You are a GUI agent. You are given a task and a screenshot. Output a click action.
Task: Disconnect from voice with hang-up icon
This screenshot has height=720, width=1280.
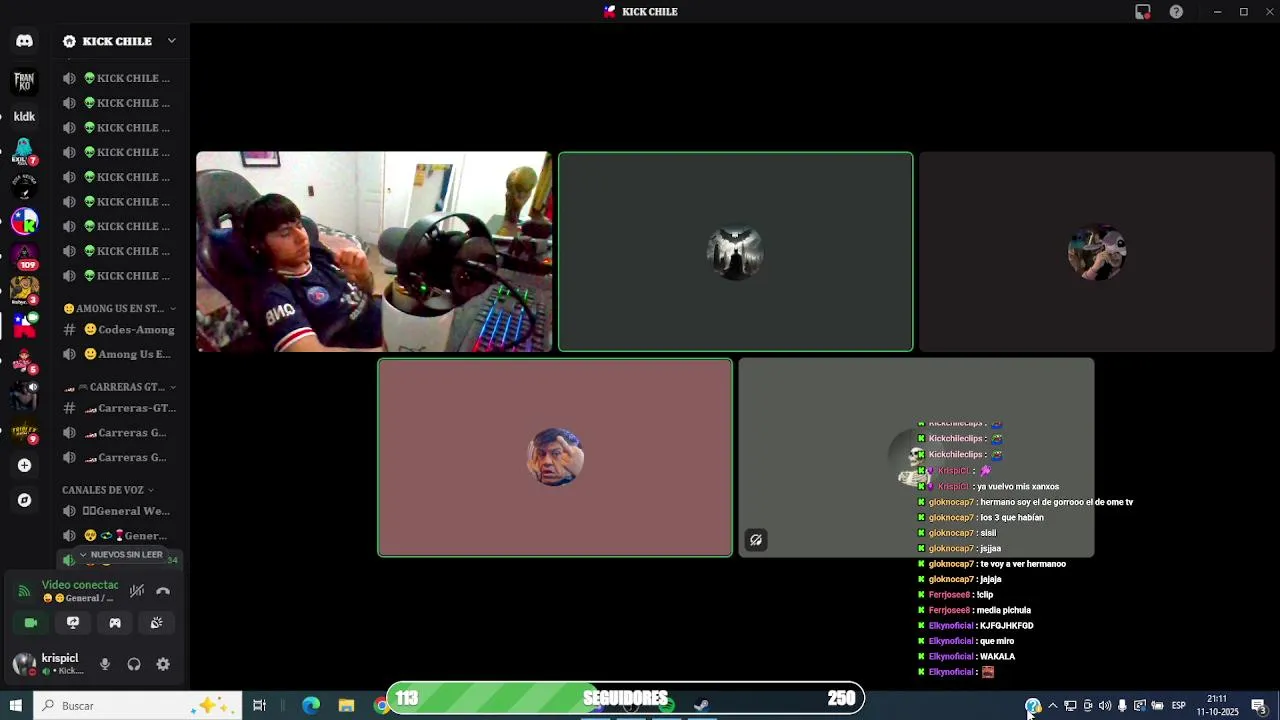click(x=163, y=591)
